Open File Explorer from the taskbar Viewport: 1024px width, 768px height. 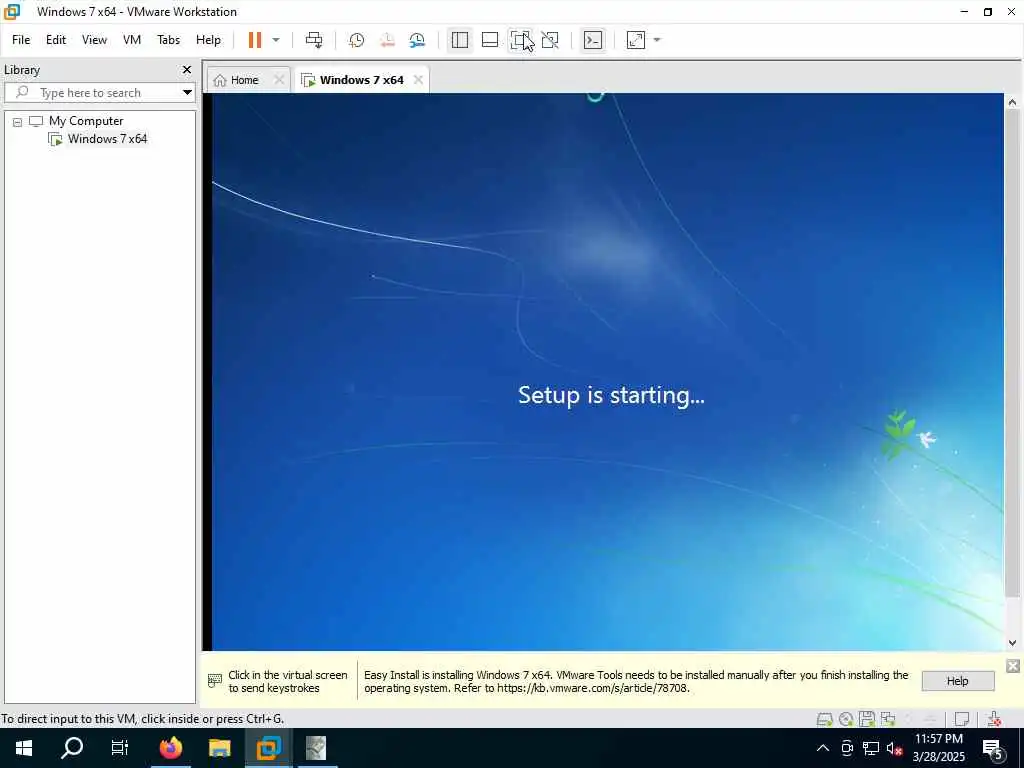(219, 748)
